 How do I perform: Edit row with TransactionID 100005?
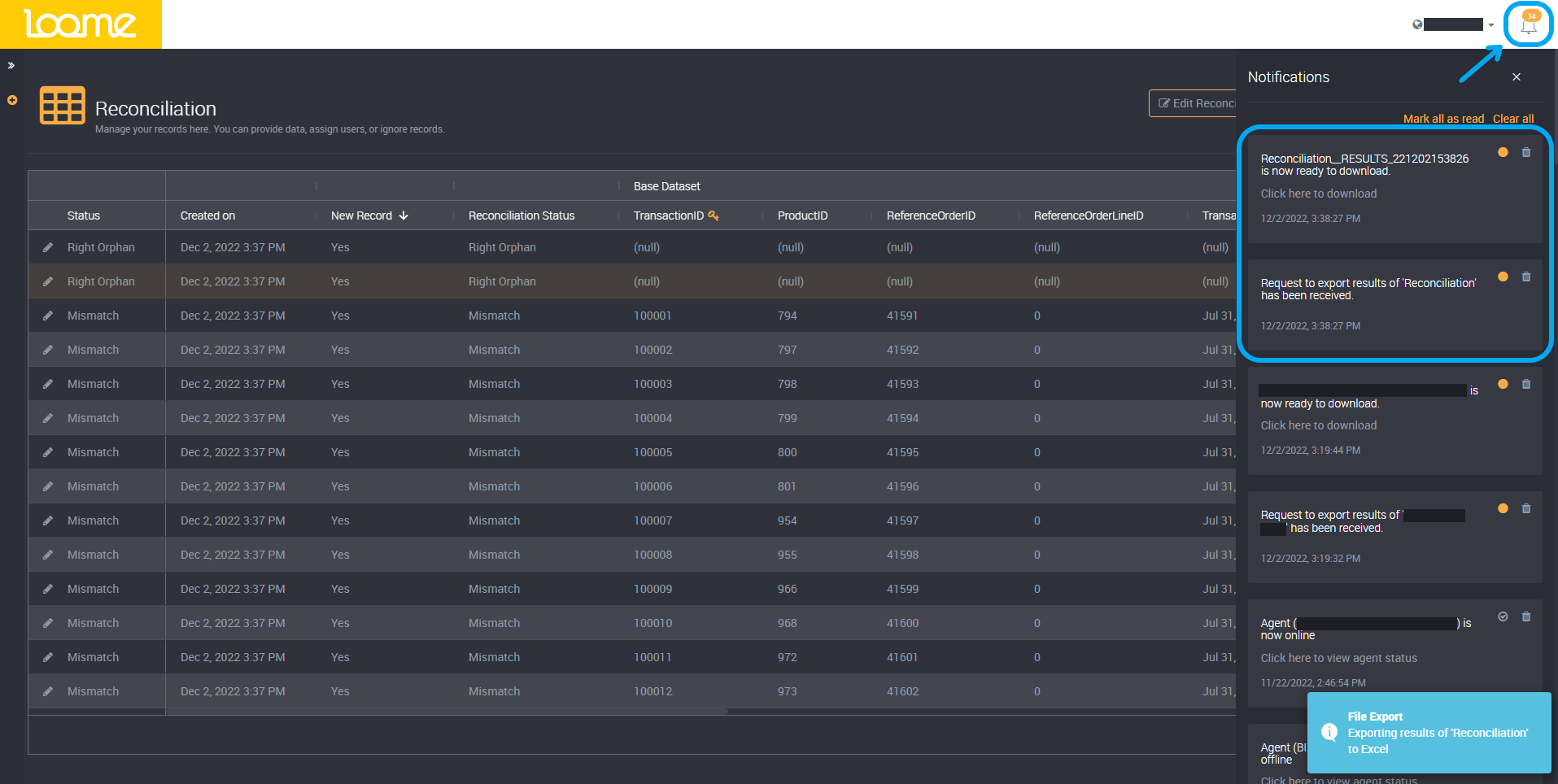point(48,452)
